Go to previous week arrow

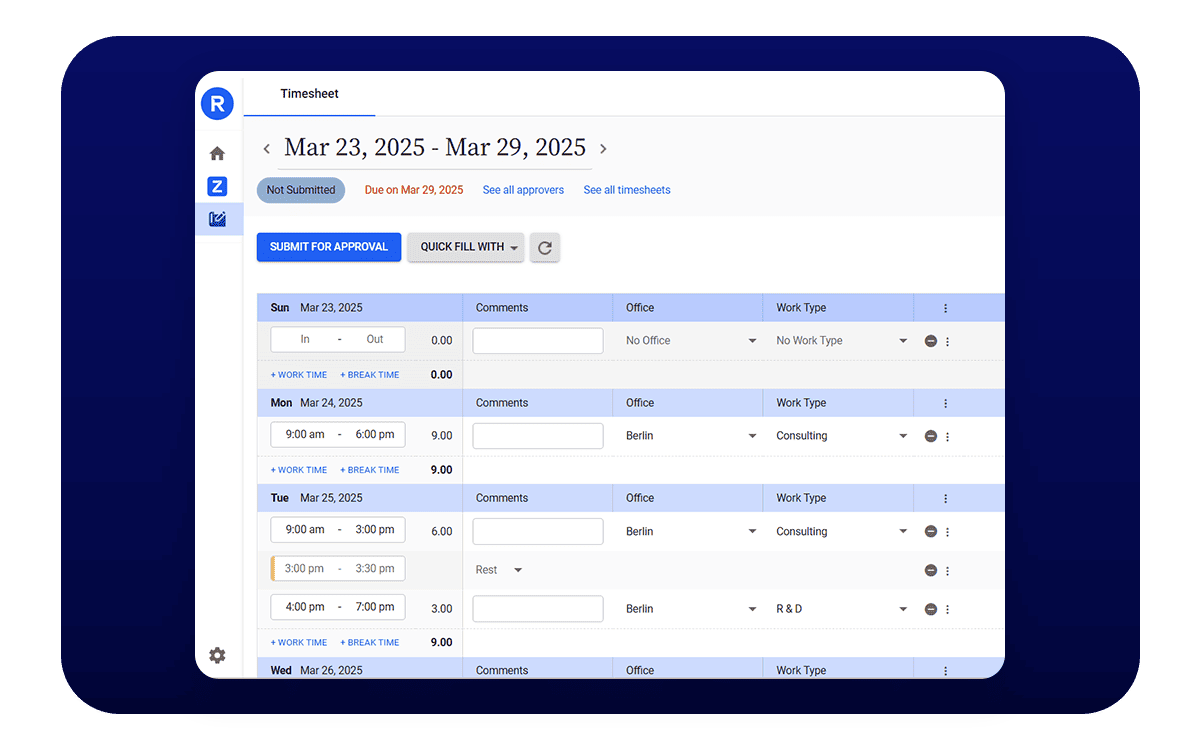267,149
